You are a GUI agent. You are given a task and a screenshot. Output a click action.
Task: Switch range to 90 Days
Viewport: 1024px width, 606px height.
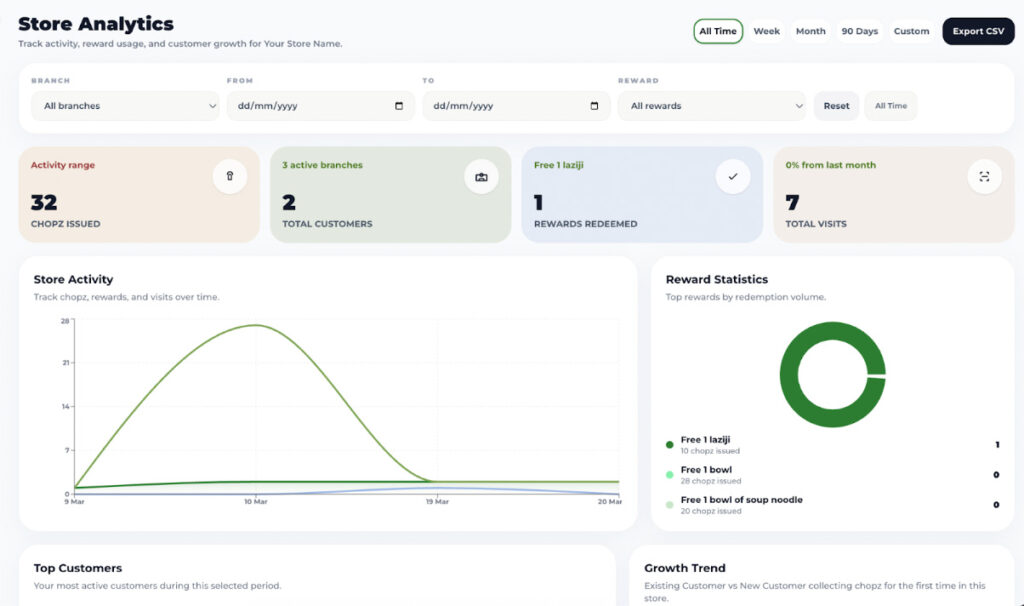859,31
